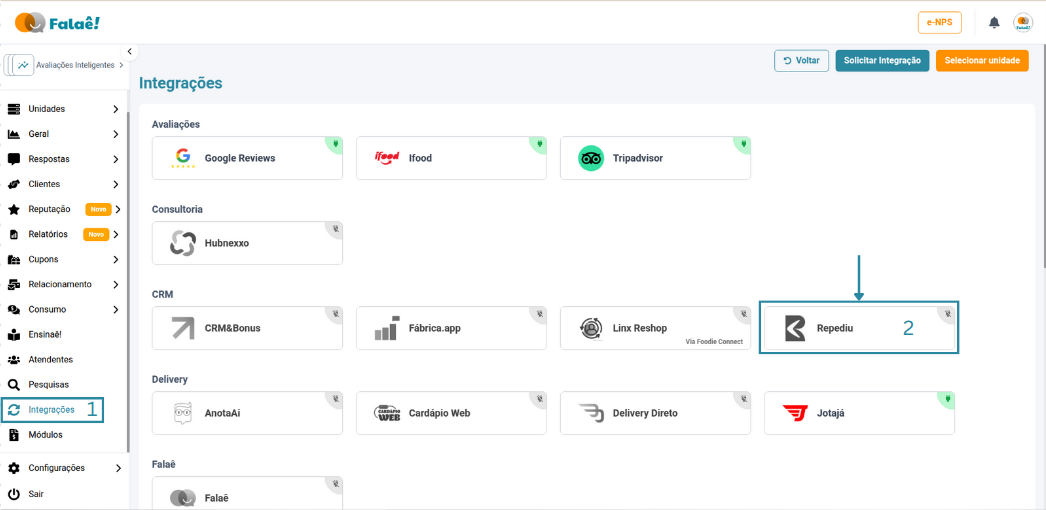1046x510 pixels.
Task: Open the Ifood integration card
Action: pyautogui.click(x=451, y=158)
